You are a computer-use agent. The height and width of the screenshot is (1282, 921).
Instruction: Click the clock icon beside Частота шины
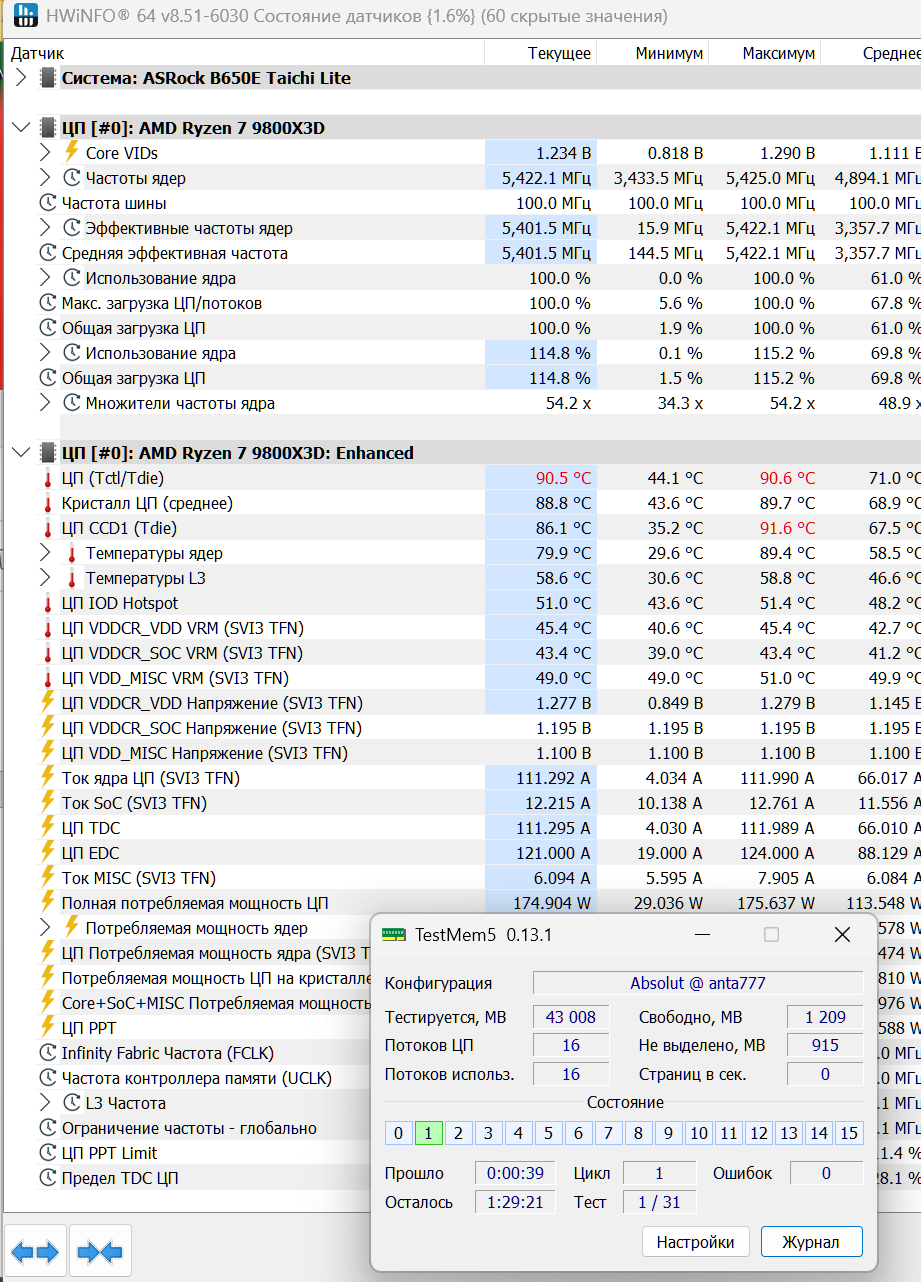(48, 203)
